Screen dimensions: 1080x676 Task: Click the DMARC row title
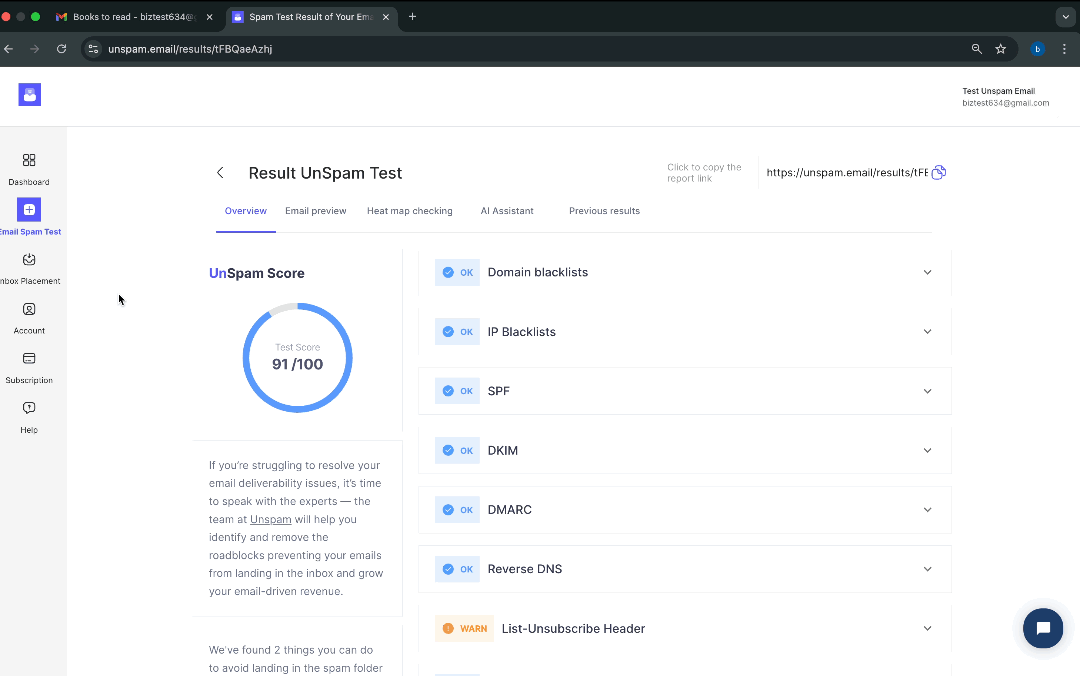[x=510, y=510]
